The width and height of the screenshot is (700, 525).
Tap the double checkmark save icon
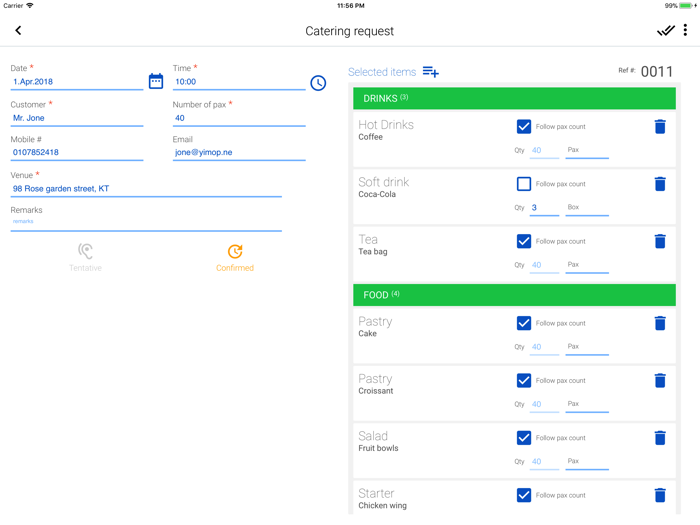click(665, 31)
